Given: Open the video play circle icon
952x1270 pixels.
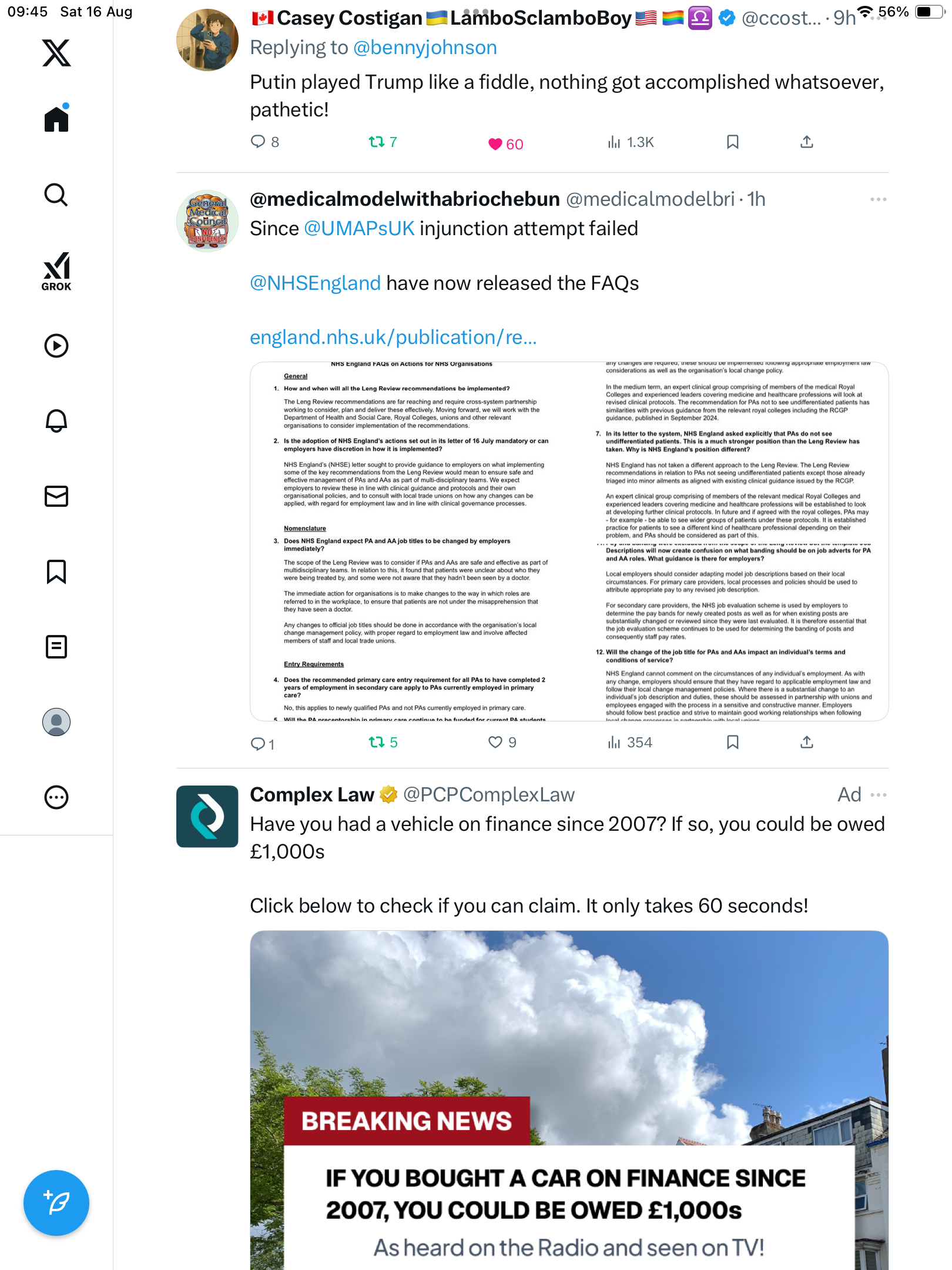Looking at the screenshot, I should click(56, 346).
